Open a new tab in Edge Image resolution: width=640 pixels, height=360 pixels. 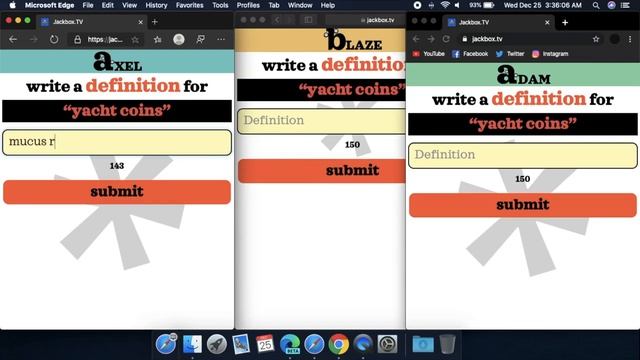coord(155,22)
